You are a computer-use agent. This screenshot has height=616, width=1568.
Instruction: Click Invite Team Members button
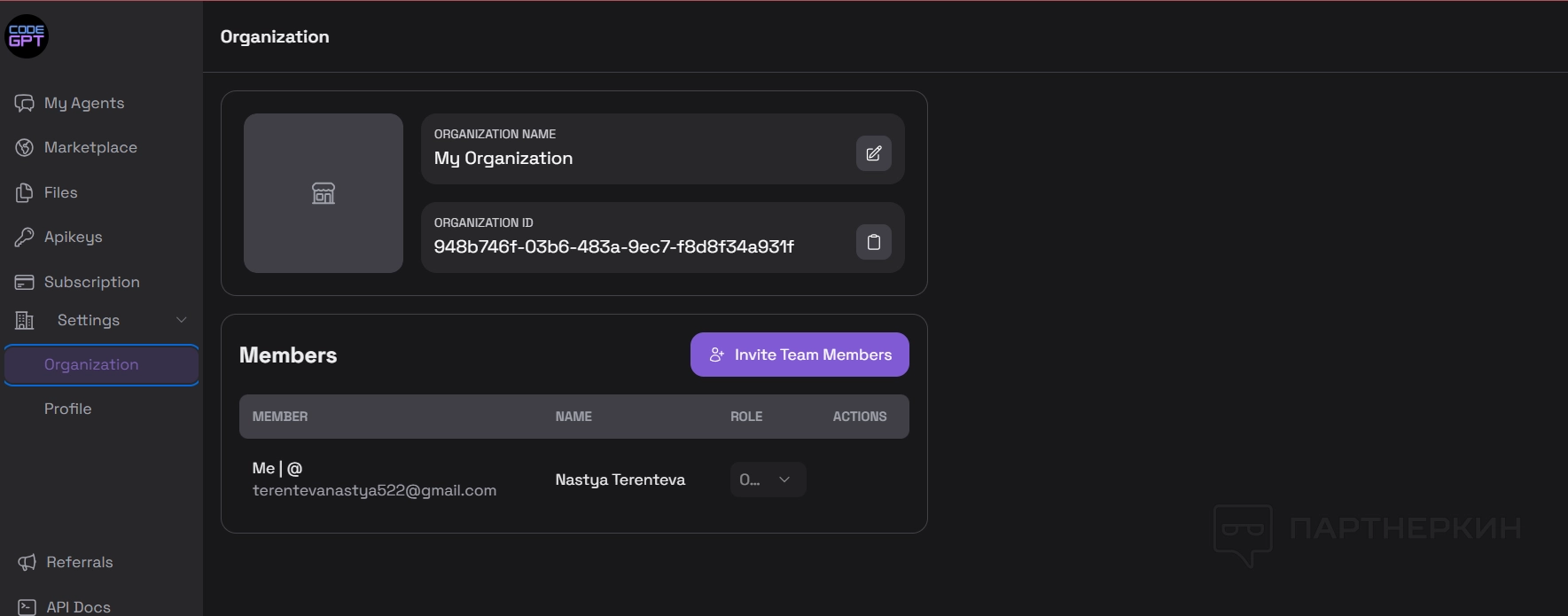coord(800,355)
